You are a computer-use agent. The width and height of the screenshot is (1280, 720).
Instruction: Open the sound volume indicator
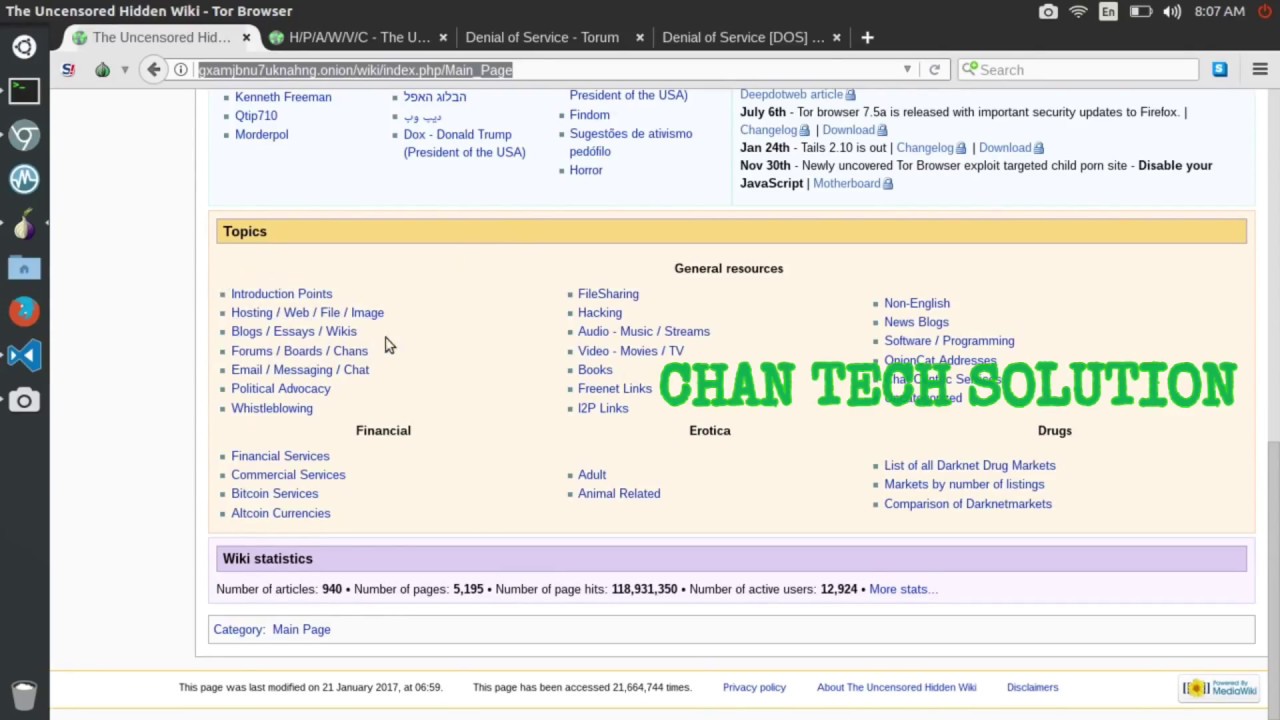coord(1172,12)
